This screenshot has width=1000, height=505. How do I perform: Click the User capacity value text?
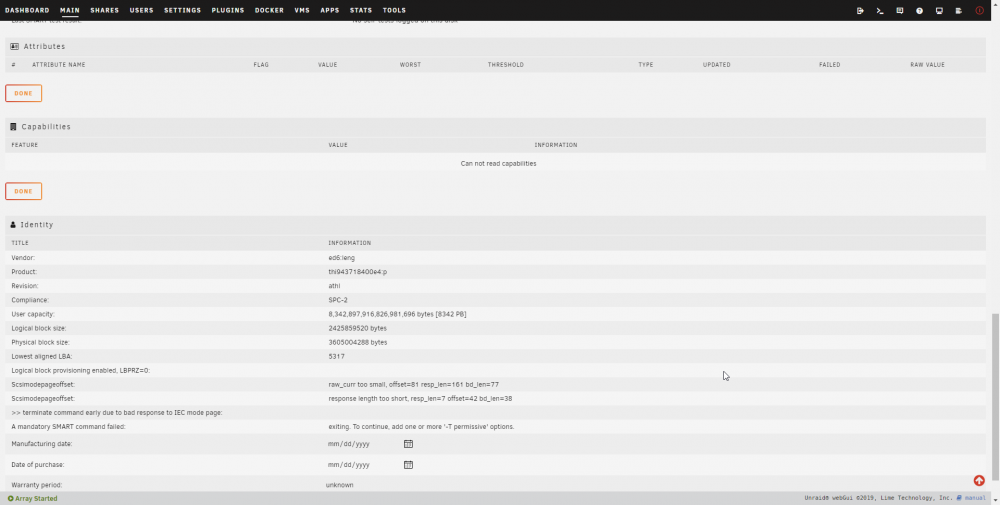397,314
